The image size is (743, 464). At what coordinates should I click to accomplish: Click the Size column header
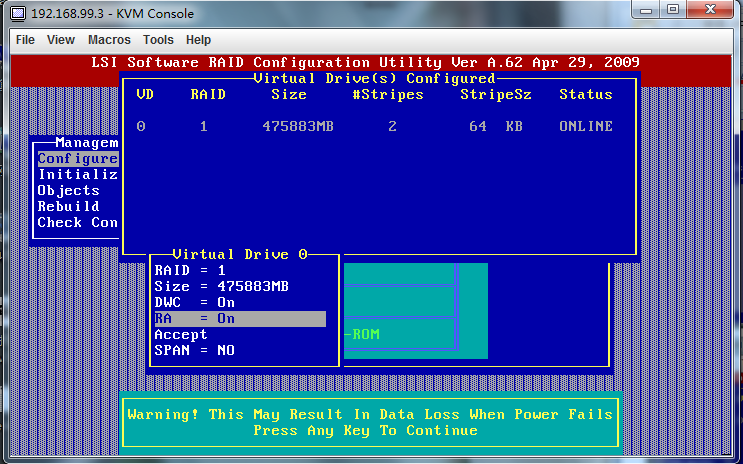(x=289, y=95)
